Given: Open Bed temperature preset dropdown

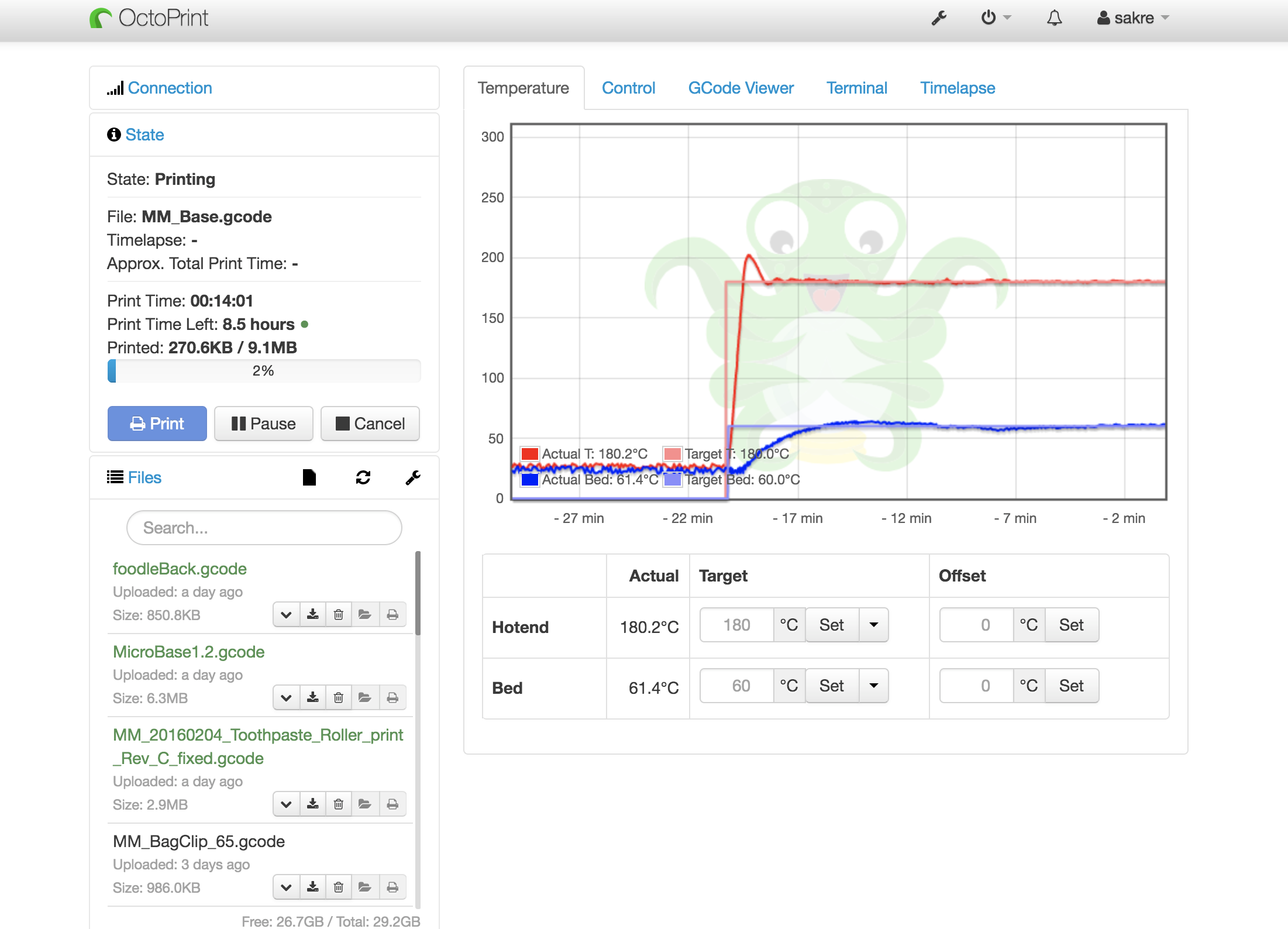Looking at the screenshot, I should coord(874,686).
